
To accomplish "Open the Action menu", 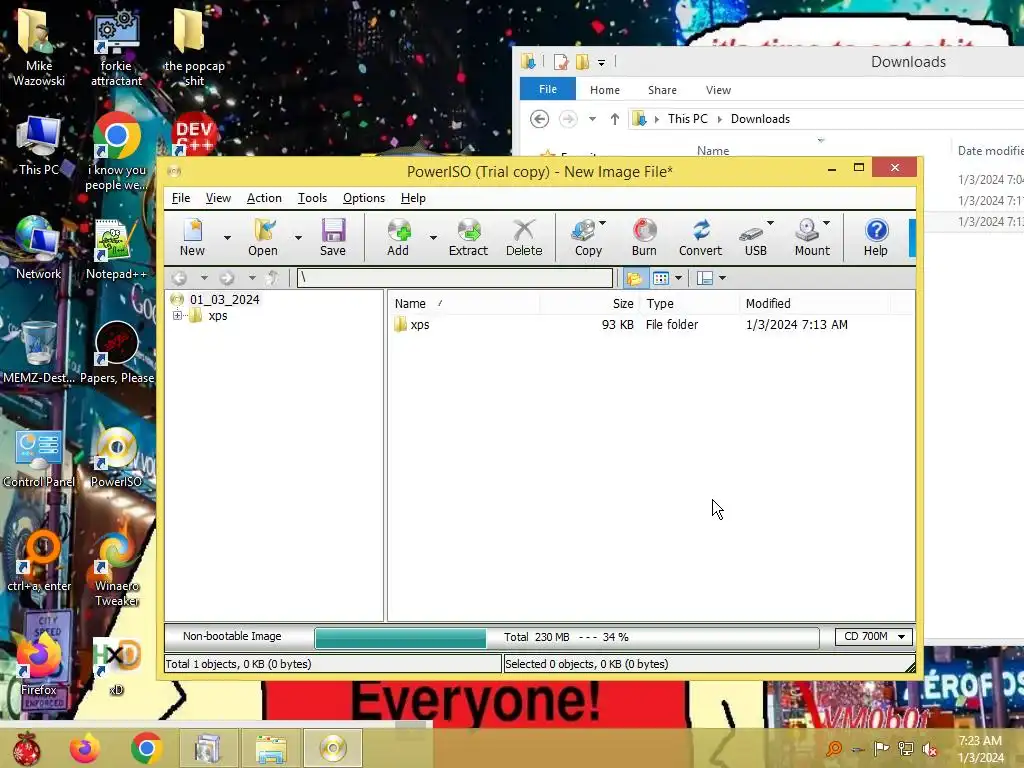I will coord(264,198).
